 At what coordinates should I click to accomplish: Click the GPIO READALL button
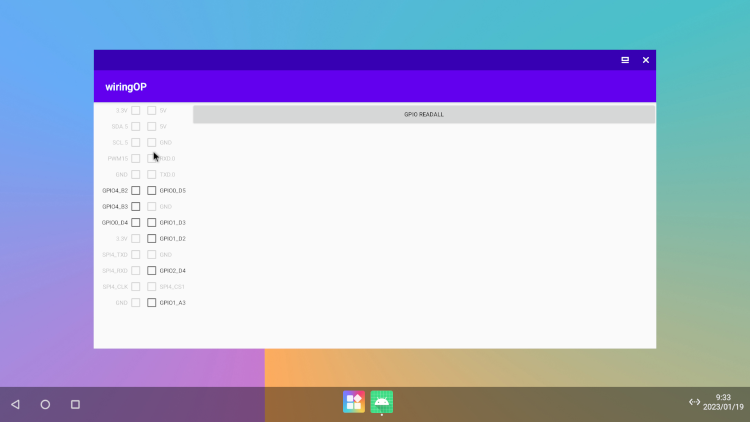(424, 114)
